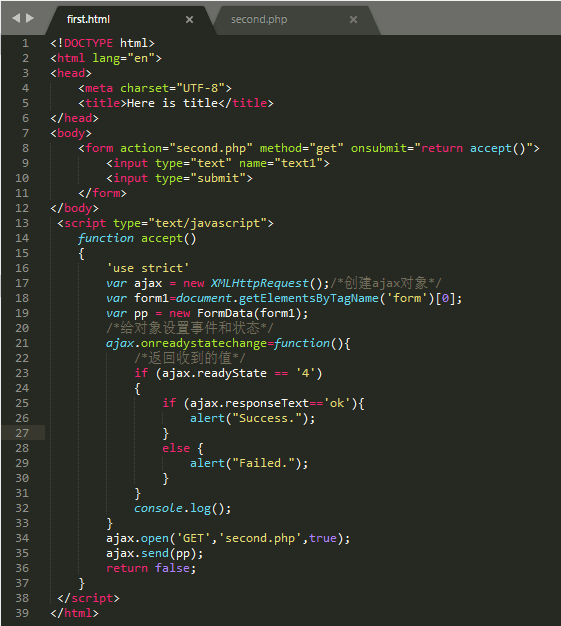Image resolution: width=561 pixels, height=626 pixels.
Task: Click ajax.open call on line 34
Action: point(228,538)
